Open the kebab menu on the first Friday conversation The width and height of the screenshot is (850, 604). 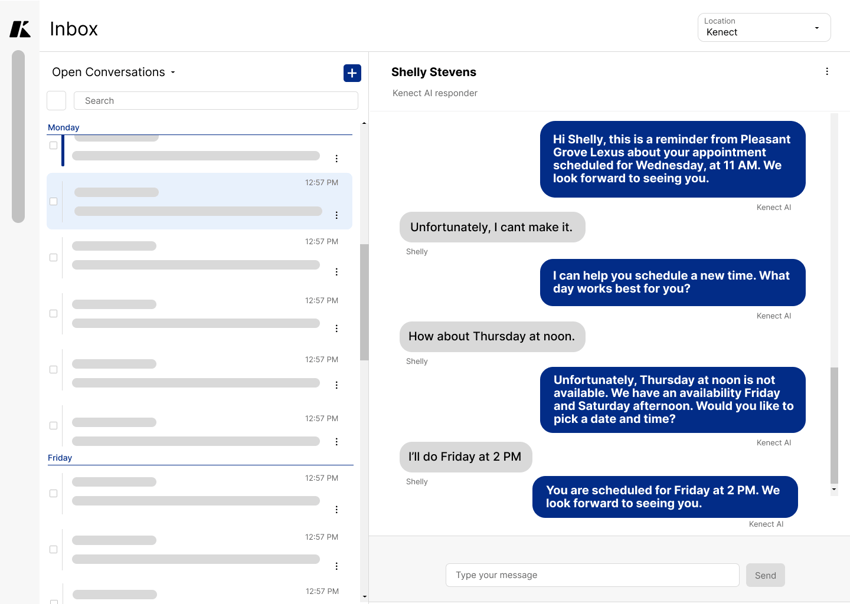click(x=337, y=507)
